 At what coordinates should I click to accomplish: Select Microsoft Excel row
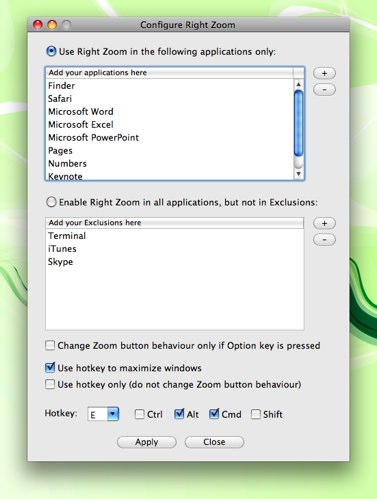click(170, 125)
